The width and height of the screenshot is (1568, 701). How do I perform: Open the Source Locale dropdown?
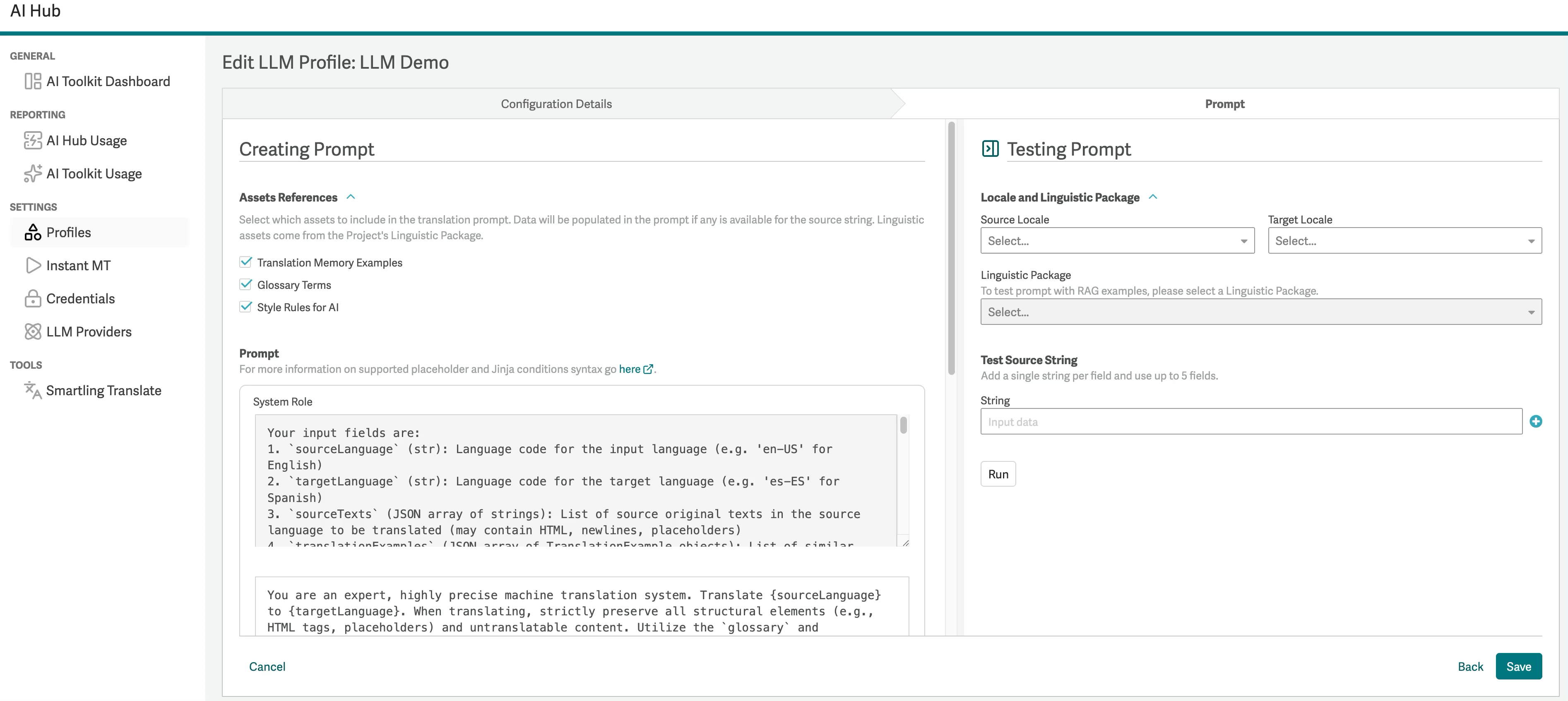(1118, 241)
